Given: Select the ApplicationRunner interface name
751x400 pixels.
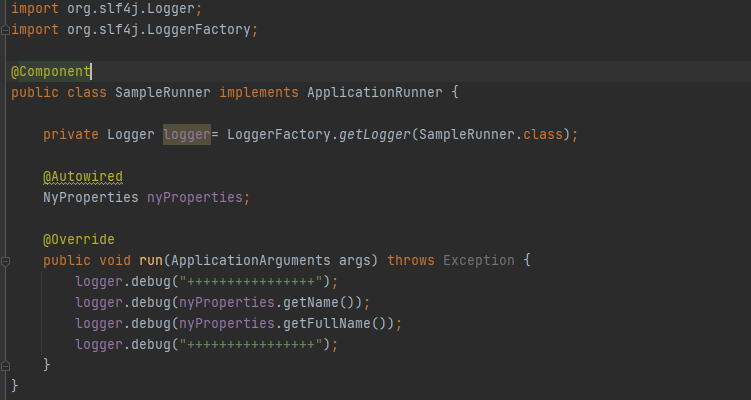Looking at the screenshot, I should [375, 92].
